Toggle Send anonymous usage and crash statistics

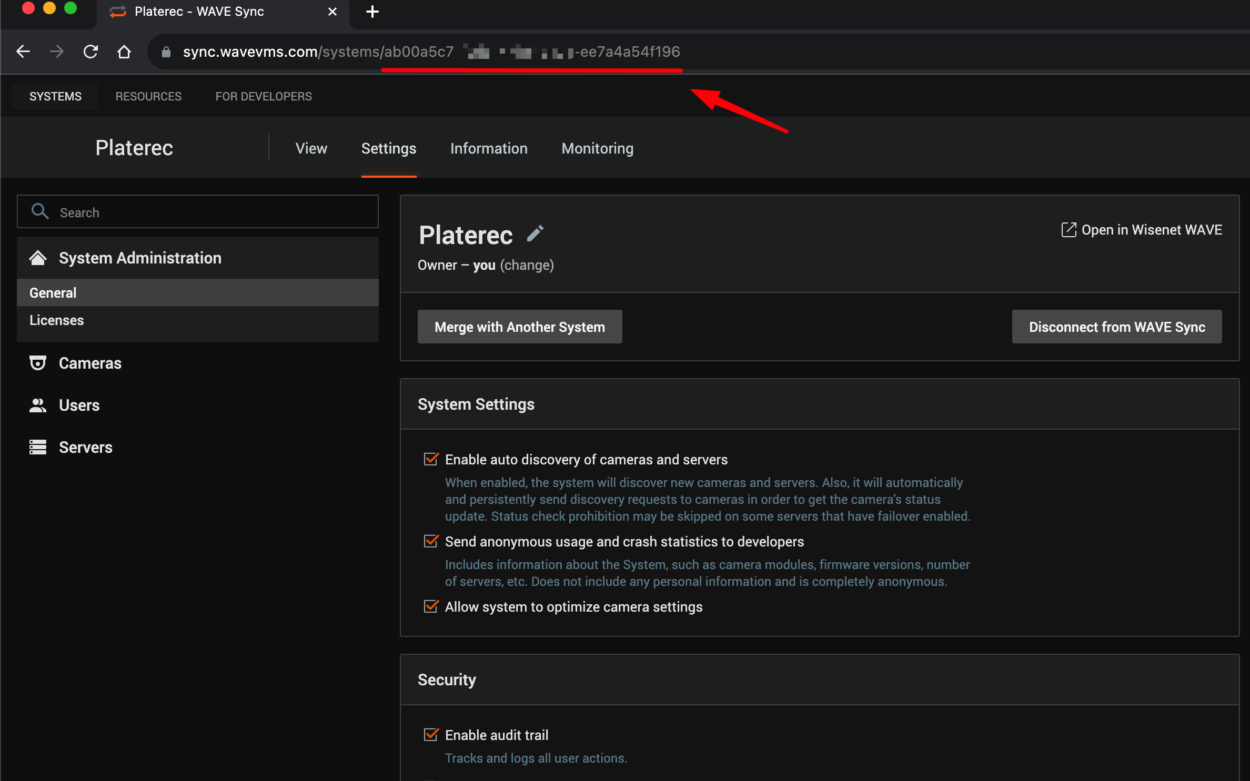[431, 541]
